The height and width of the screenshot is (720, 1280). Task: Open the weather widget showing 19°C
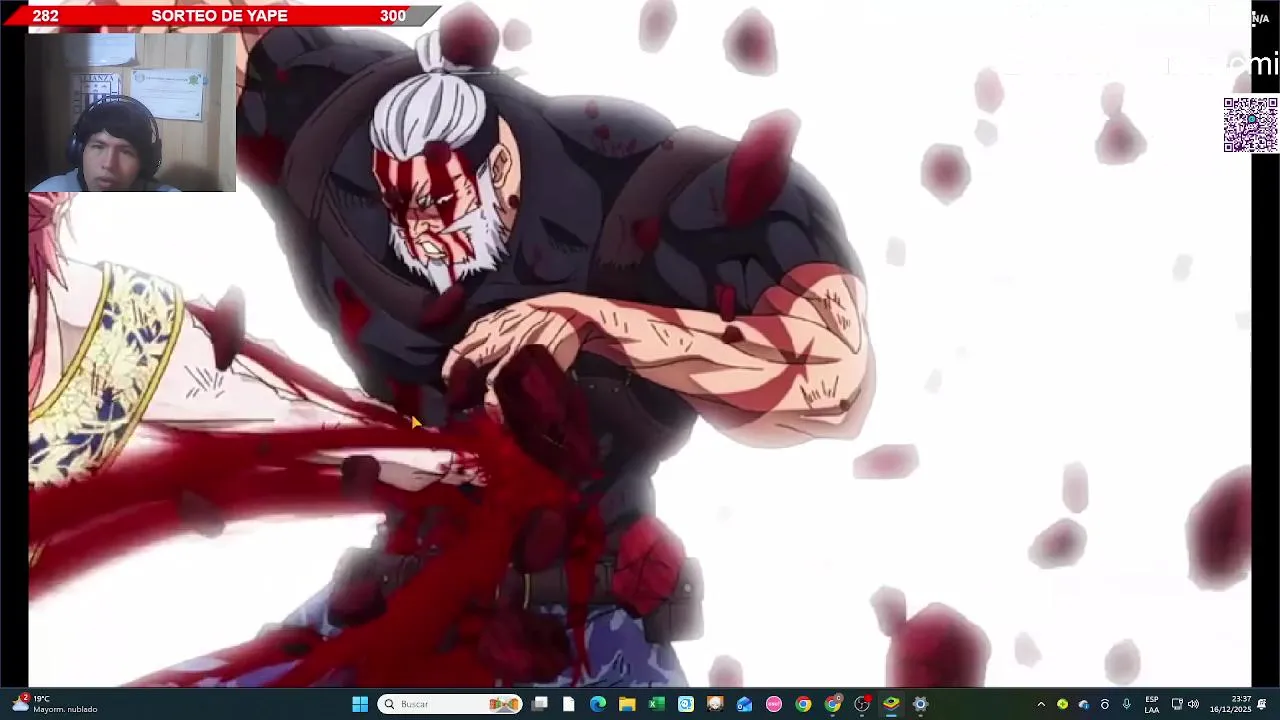[x=55, y=704]
